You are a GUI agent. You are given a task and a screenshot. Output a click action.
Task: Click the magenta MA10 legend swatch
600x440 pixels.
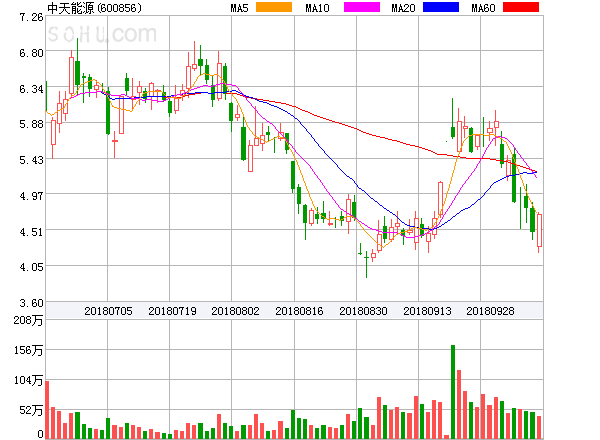pos(362,7)
